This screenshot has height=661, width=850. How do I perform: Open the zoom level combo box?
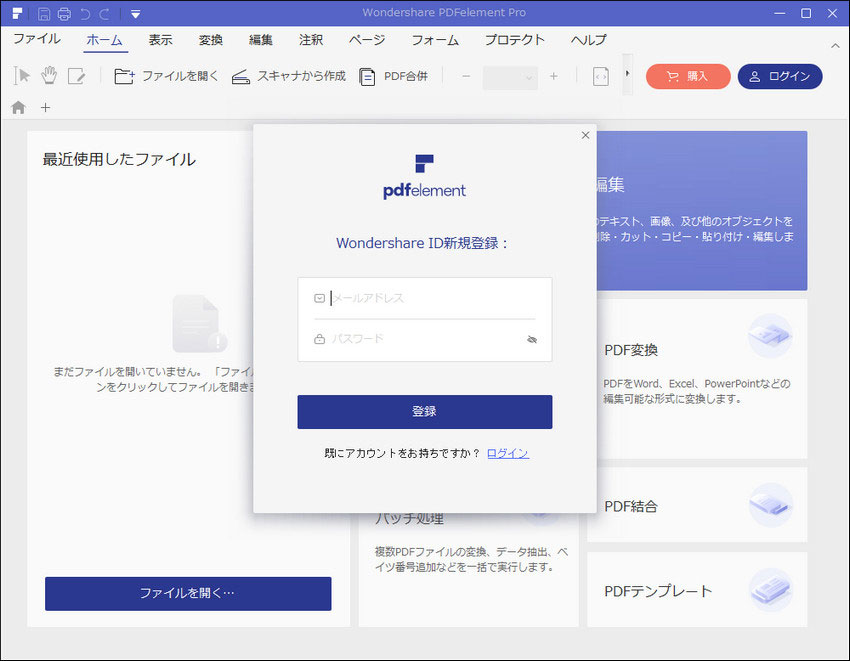(x=510, y=78)
